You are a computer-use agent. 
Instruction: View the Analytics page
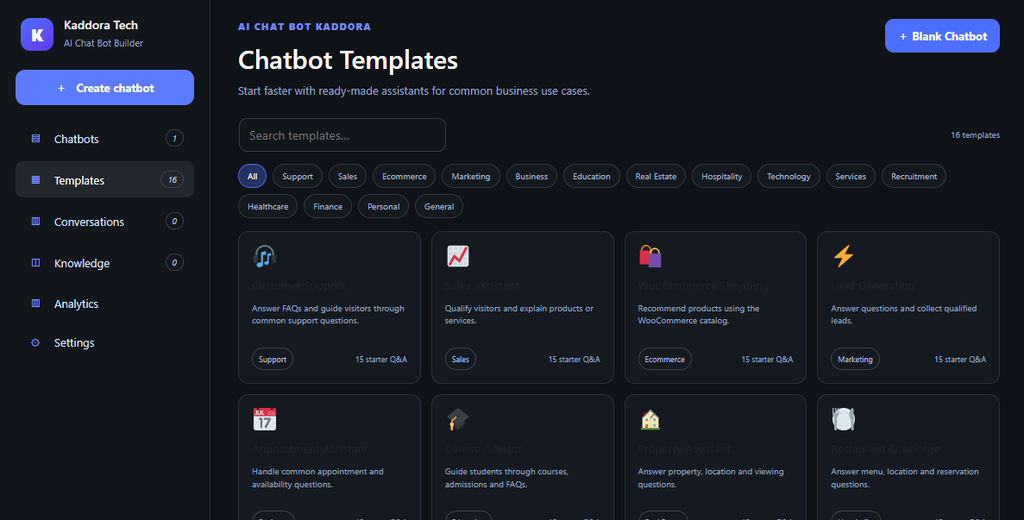click(104, 304)
